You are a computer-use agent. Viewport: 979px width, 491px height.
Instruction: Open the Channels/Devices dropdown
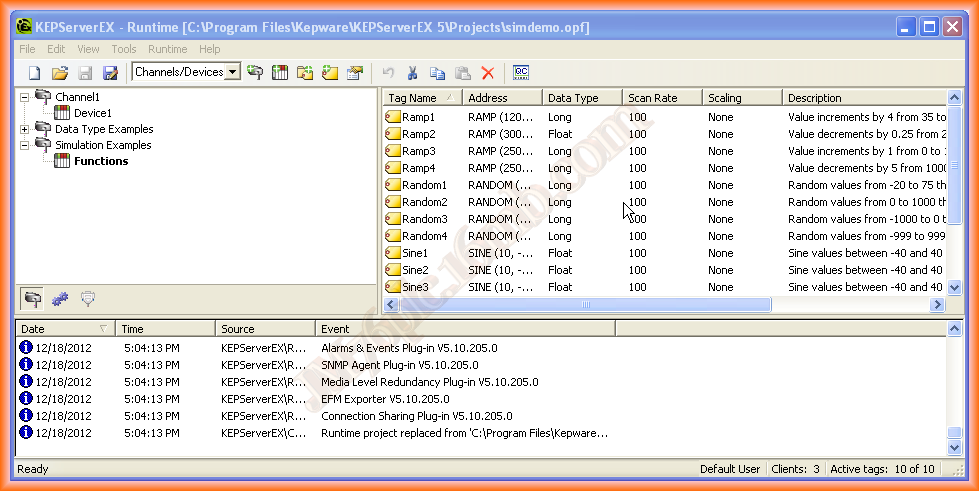tap(233, 72)
